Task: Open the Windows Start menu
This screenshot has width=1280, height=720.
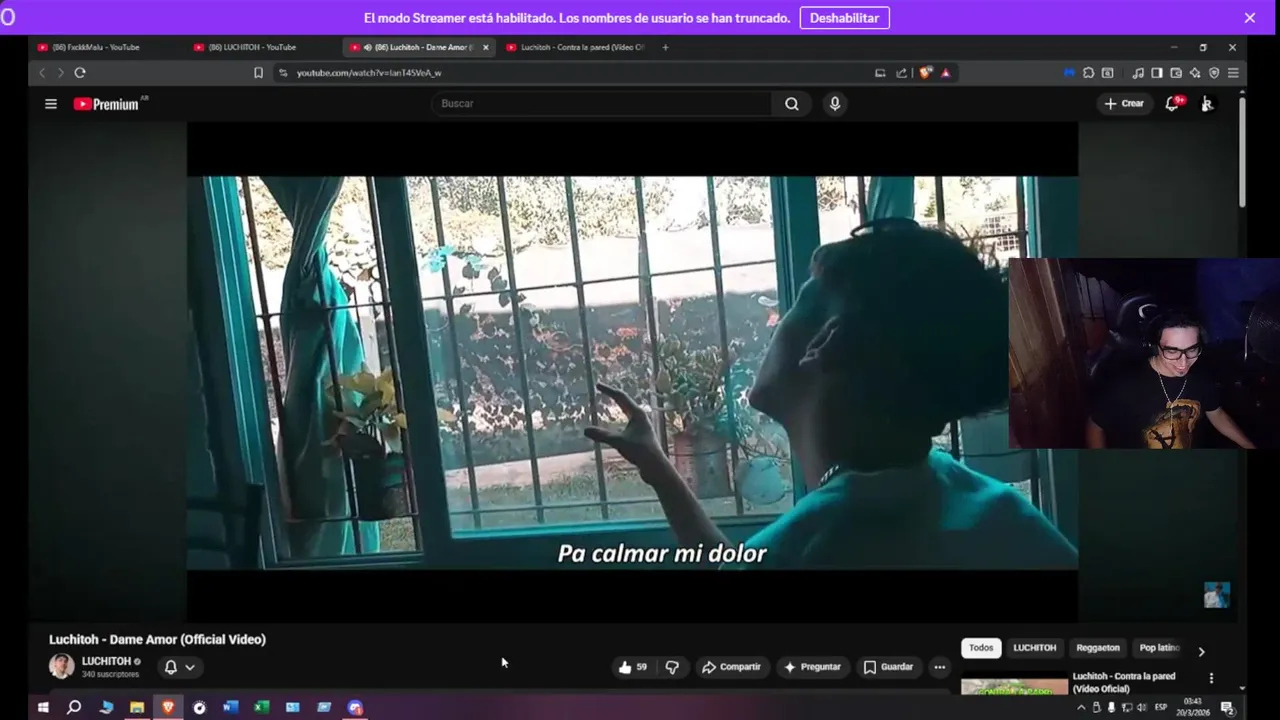Action: tap(43, 707)
